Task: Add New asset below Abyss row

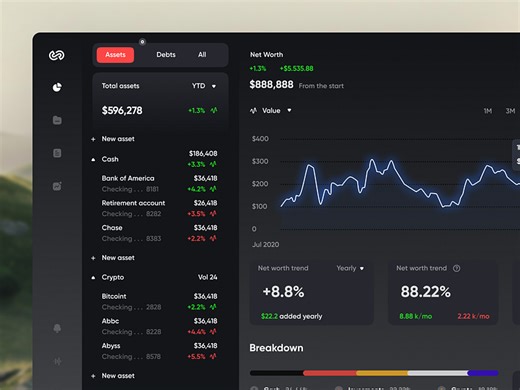Action: pyautogui.click(x=118, y=376)
